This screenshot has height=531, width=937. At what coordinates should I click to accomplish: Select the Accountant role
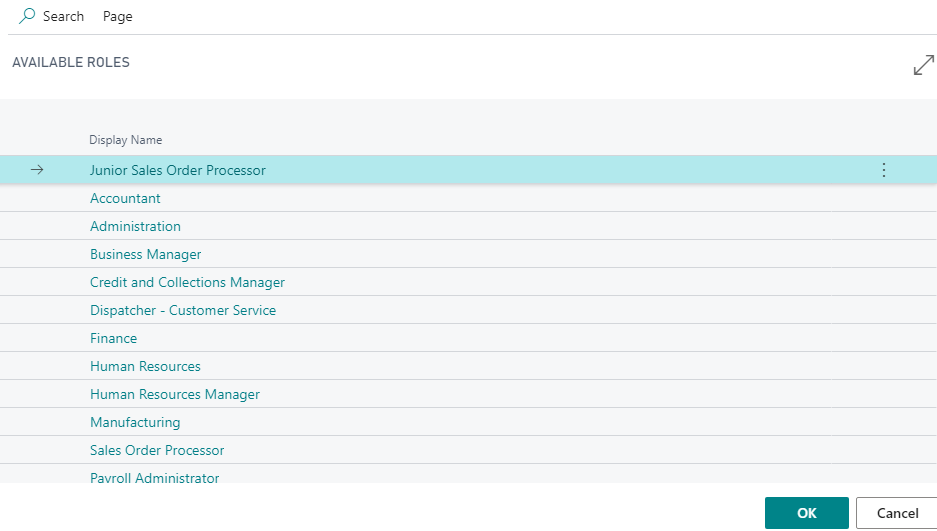click(125, 198)
